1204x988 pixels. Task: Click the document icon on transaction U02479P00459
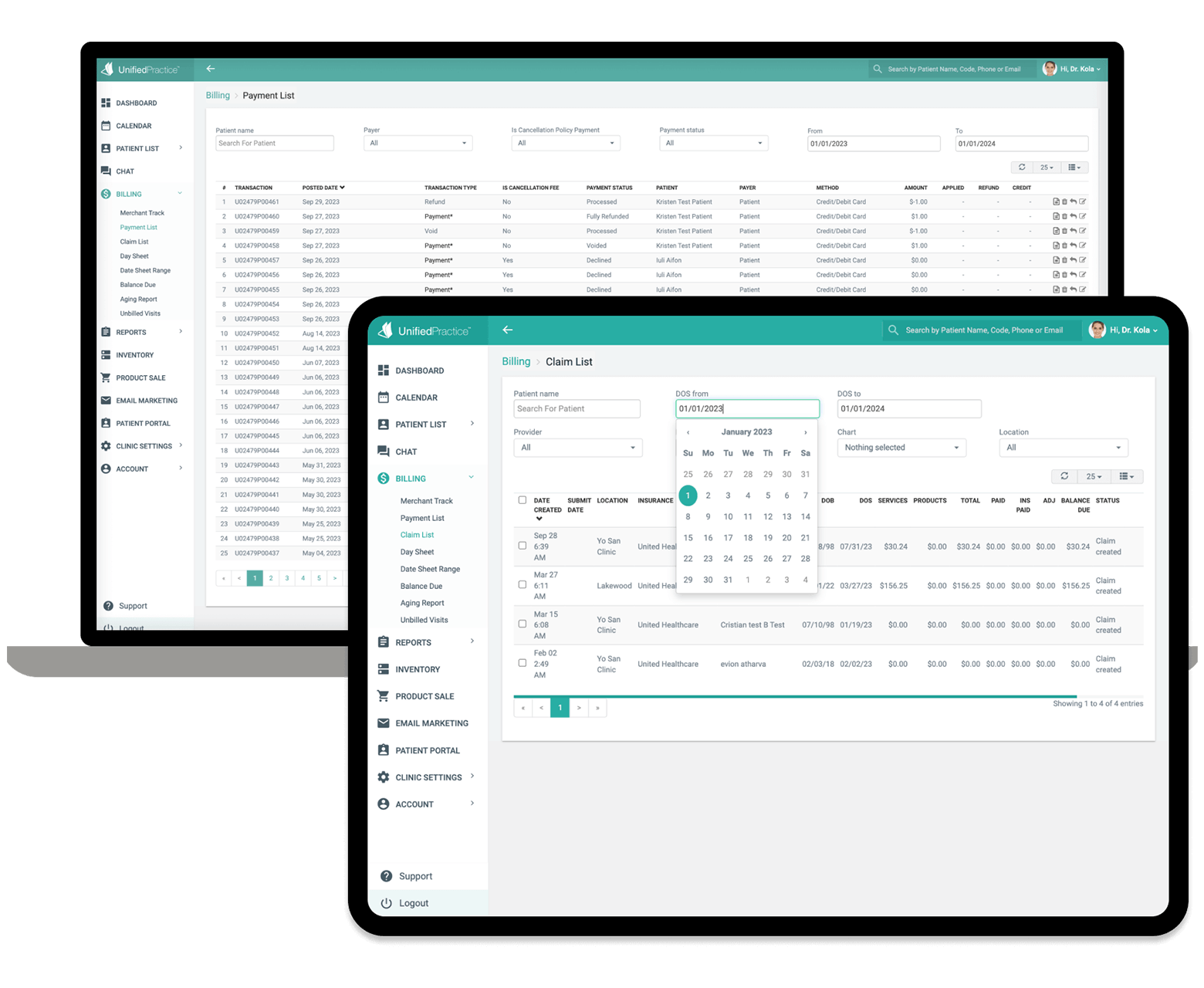click(x=1056, y=230)
